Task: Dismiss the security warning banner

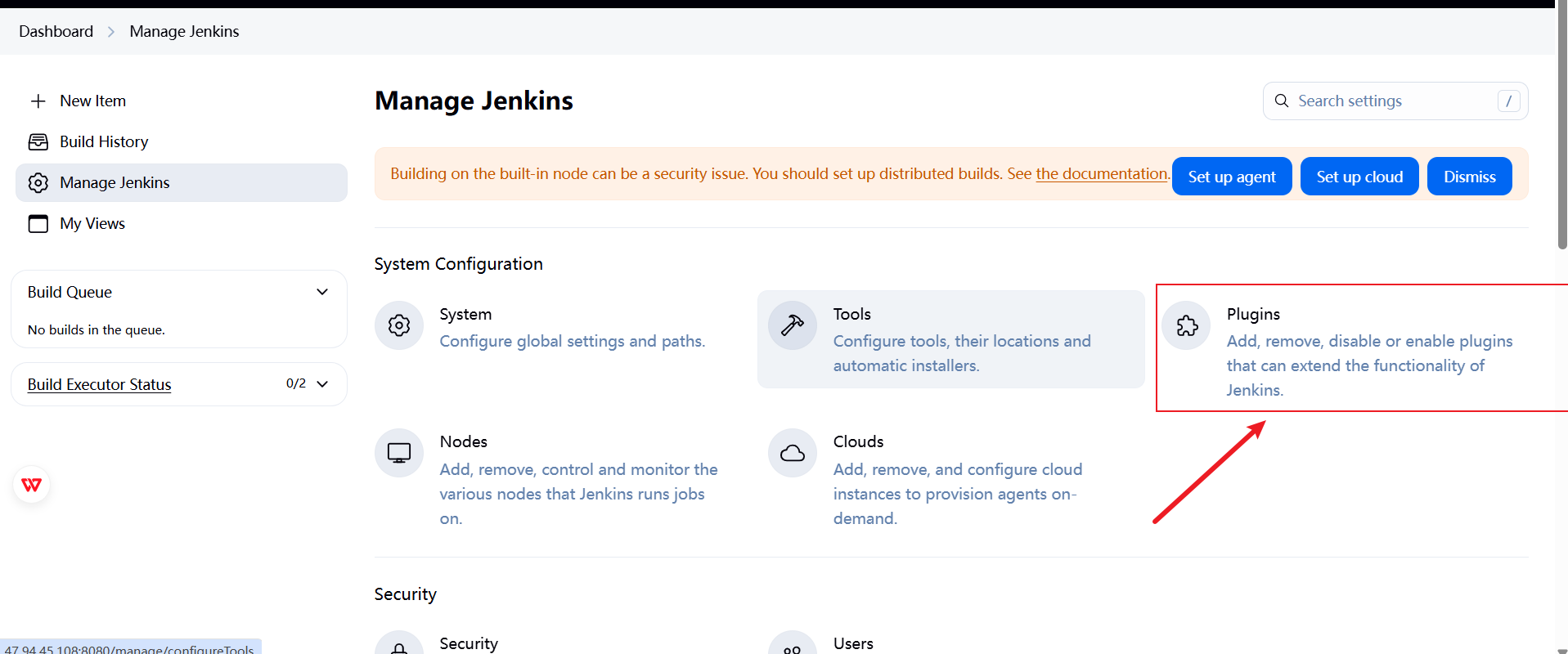Action: 1469,177
